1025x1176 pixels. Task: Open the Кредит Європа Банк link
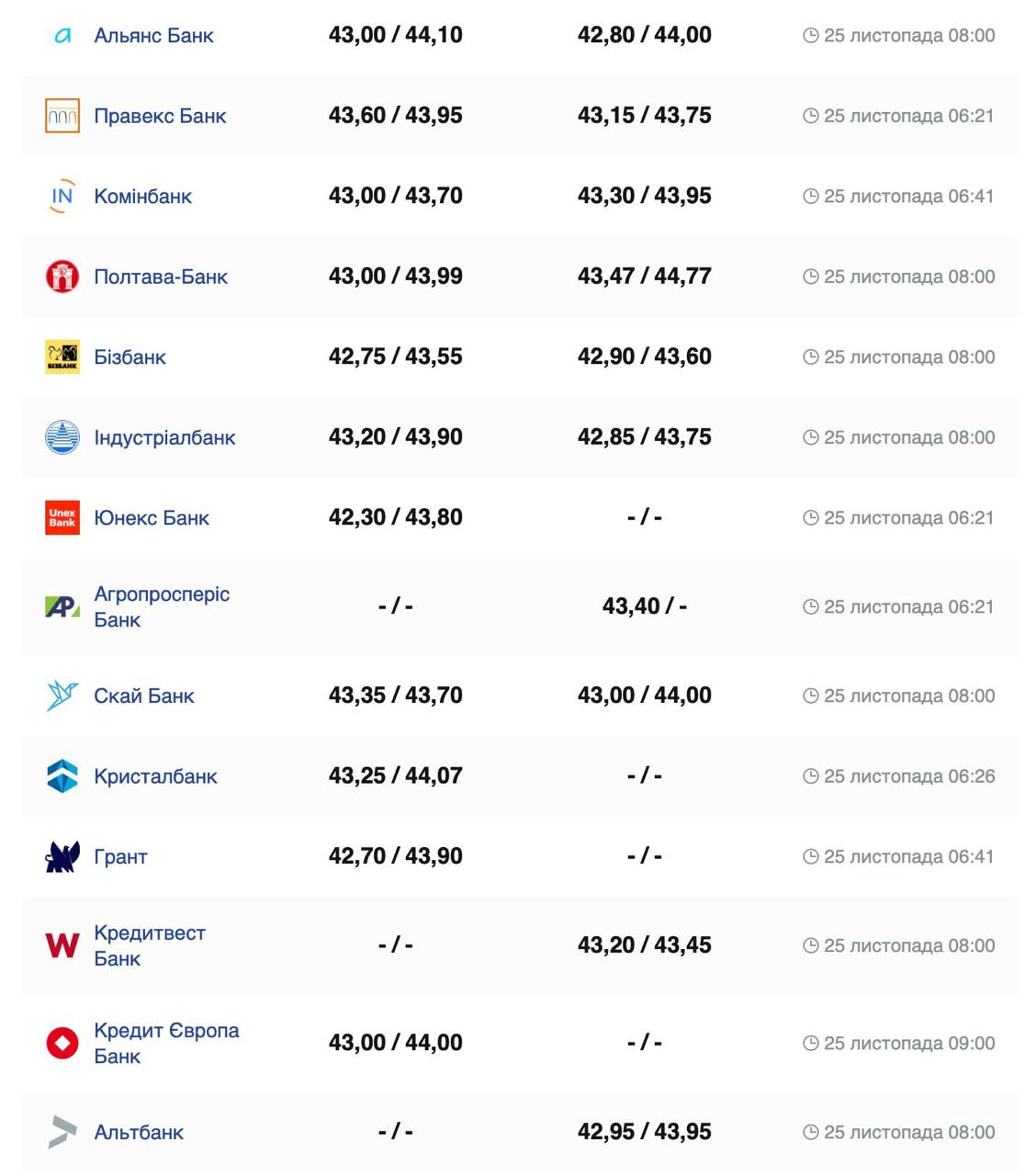click(x=166, y=1043)
